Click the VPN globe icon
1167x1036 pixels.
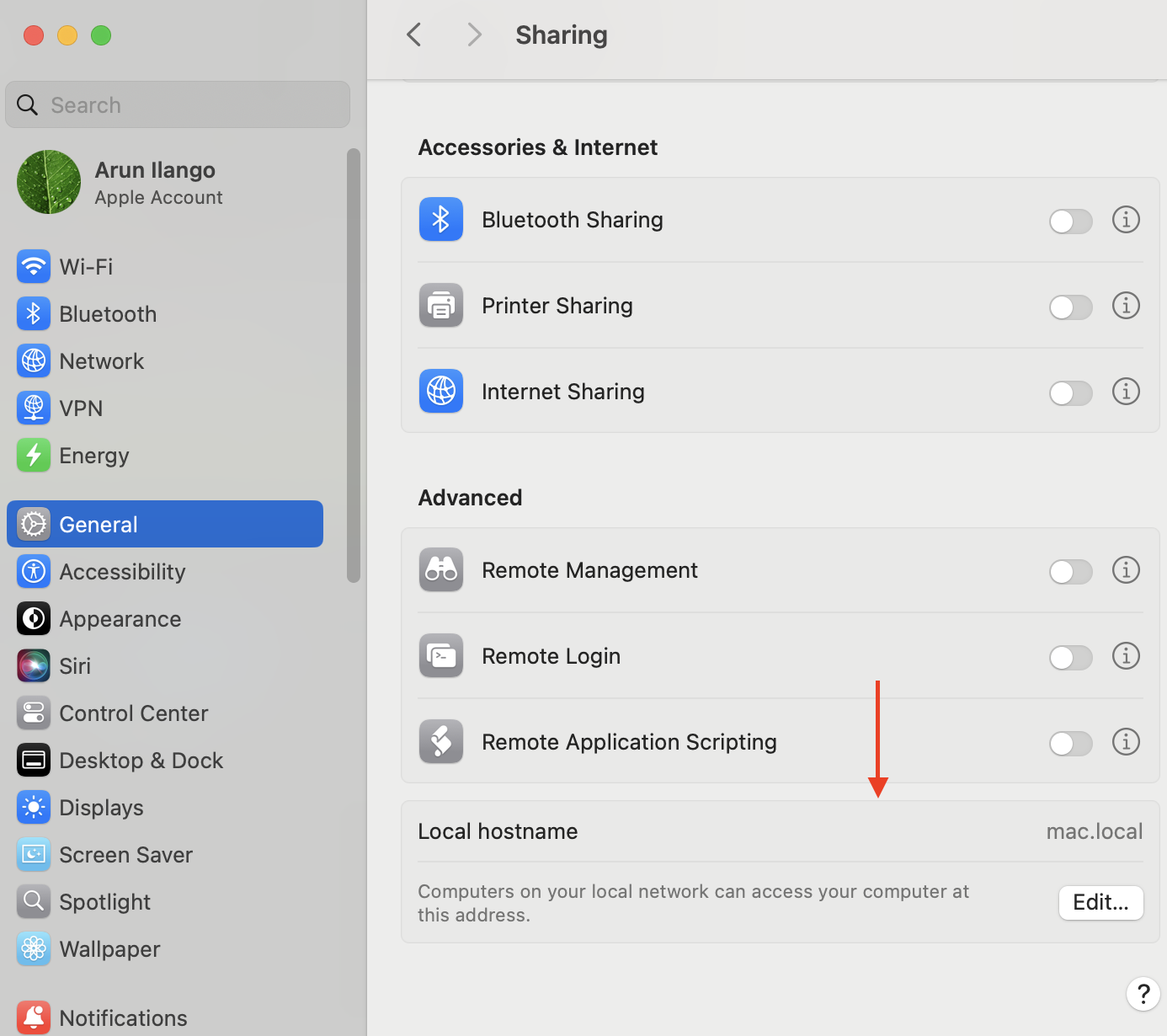34,409
